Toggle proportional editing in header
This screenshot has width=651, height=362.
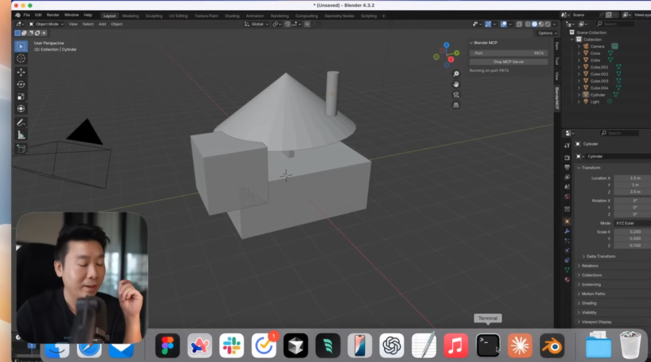pos(307,24)
